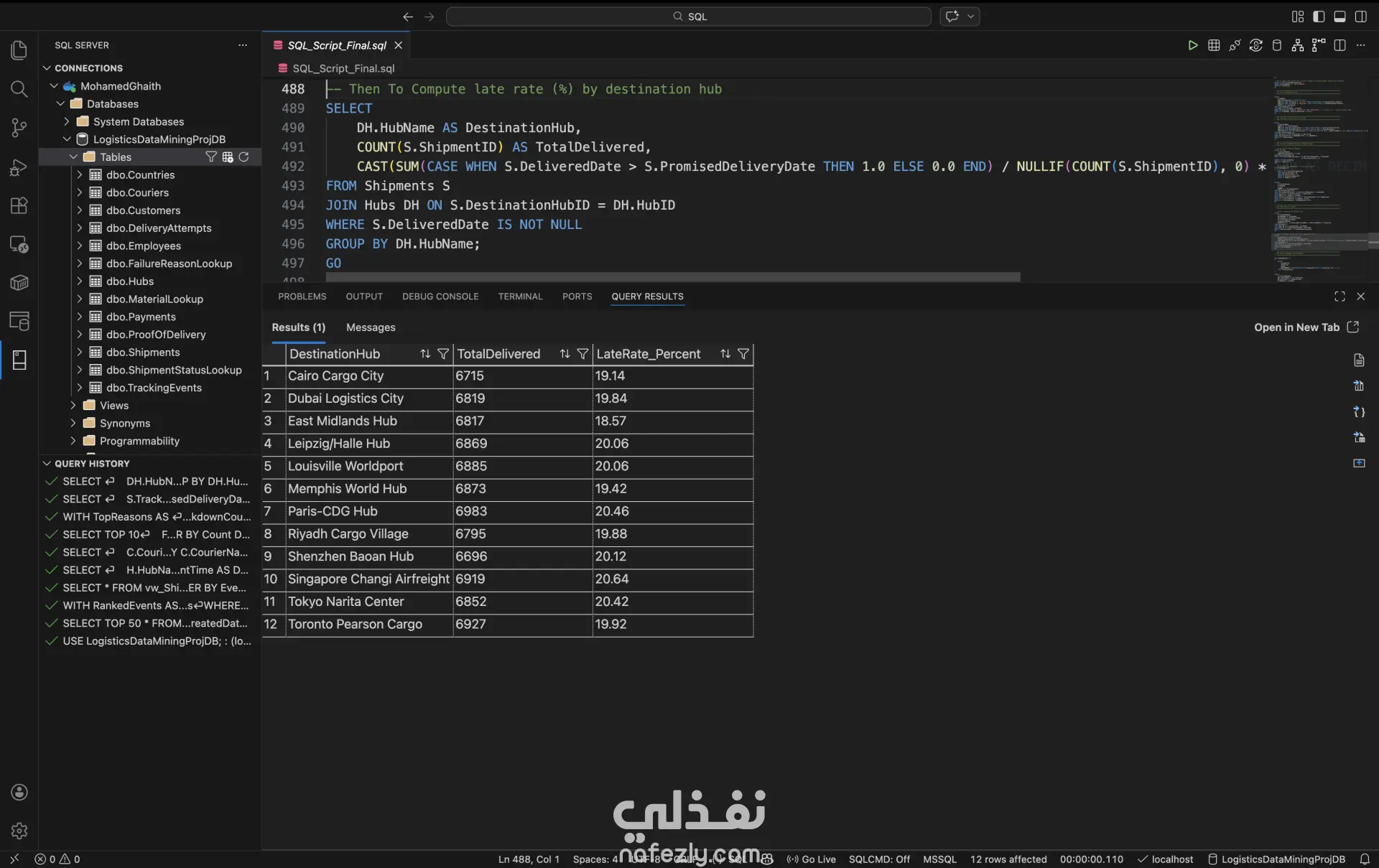Expand the System Databases folder

pos(67,121)
